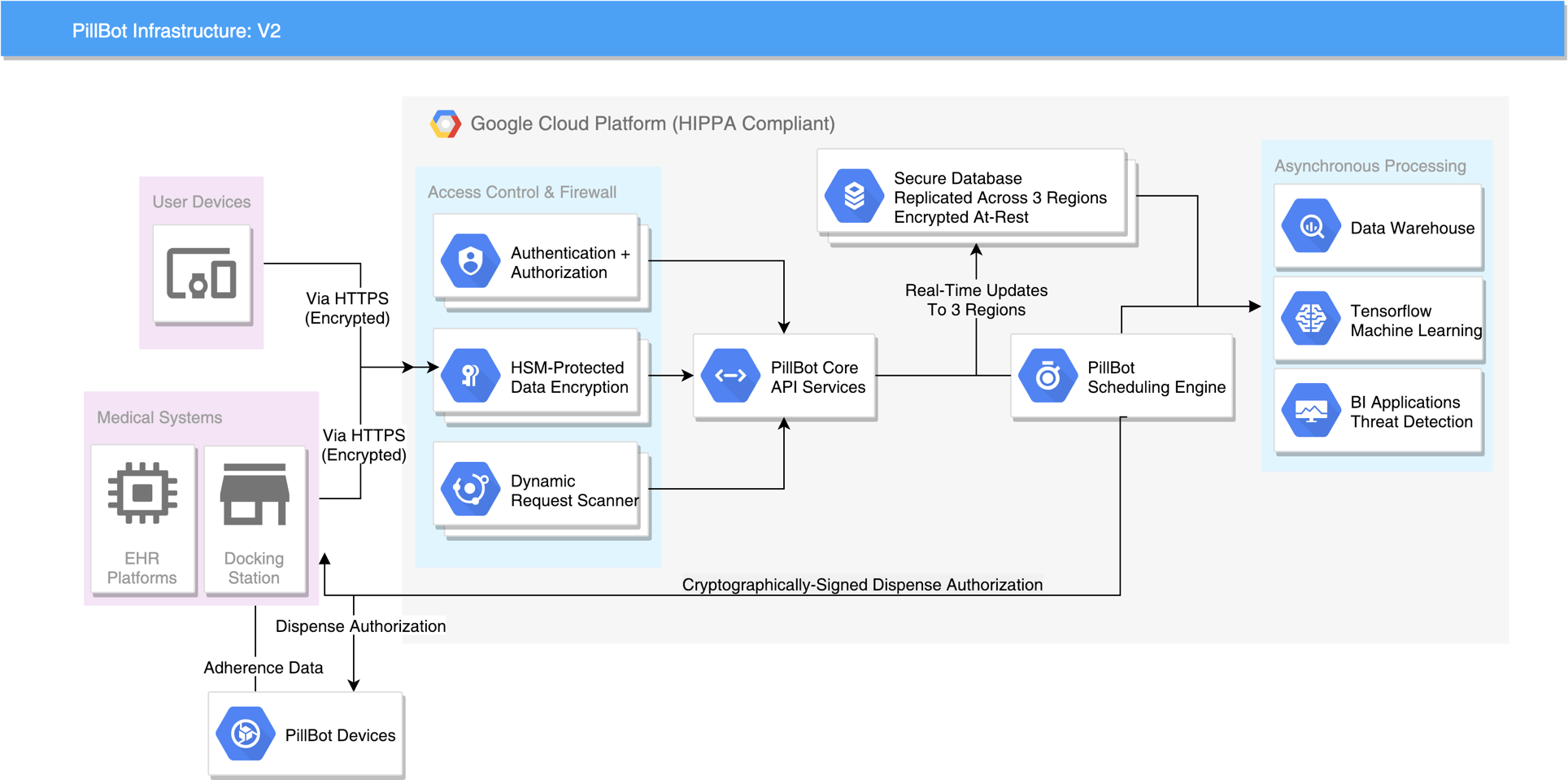Viewport: 1568px width, 780px height.
Task: Click the 'Medical Systems' group label
Action: pos(159,417)
